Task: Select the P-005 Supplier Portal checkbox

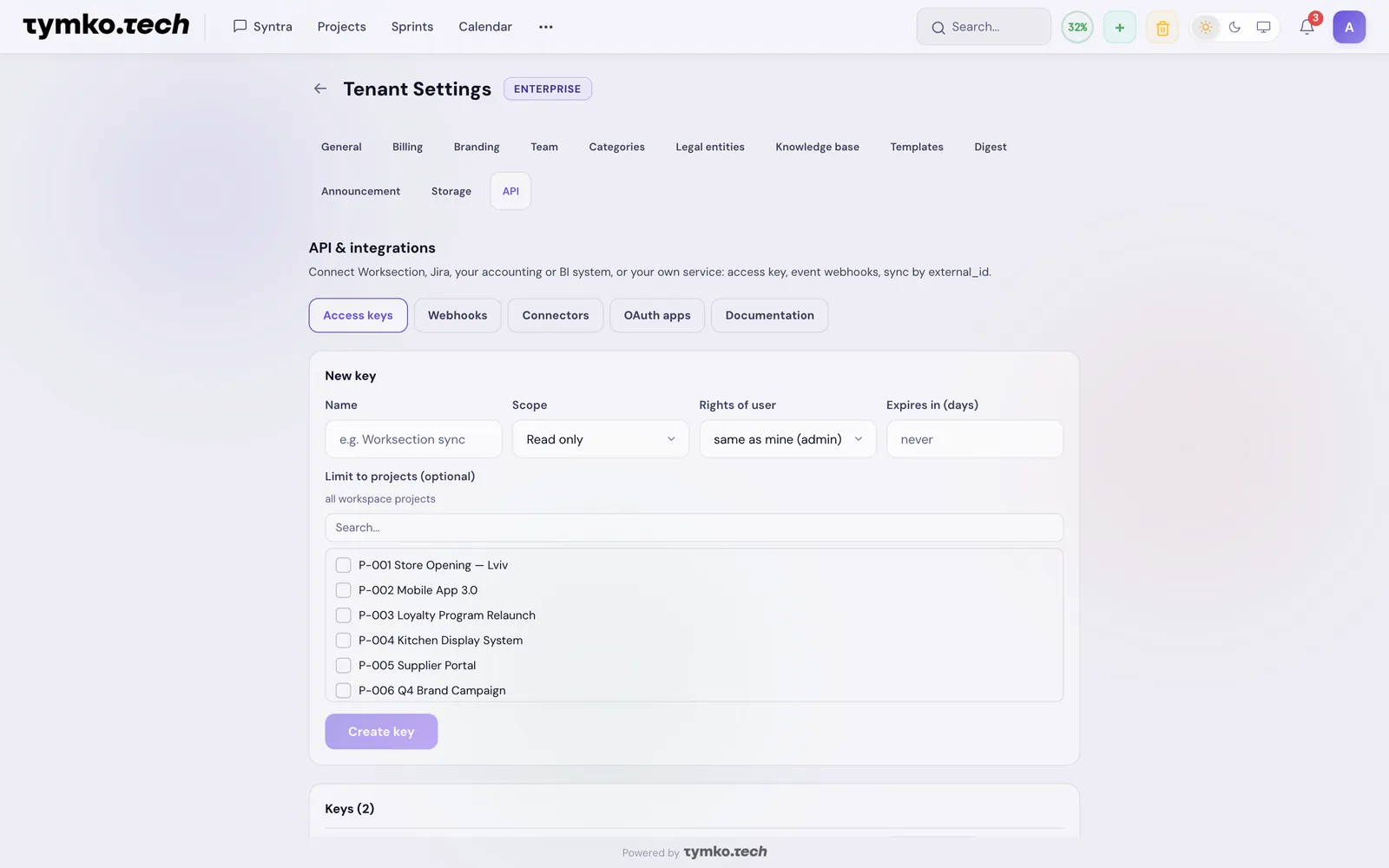Action: coord(343,666)
